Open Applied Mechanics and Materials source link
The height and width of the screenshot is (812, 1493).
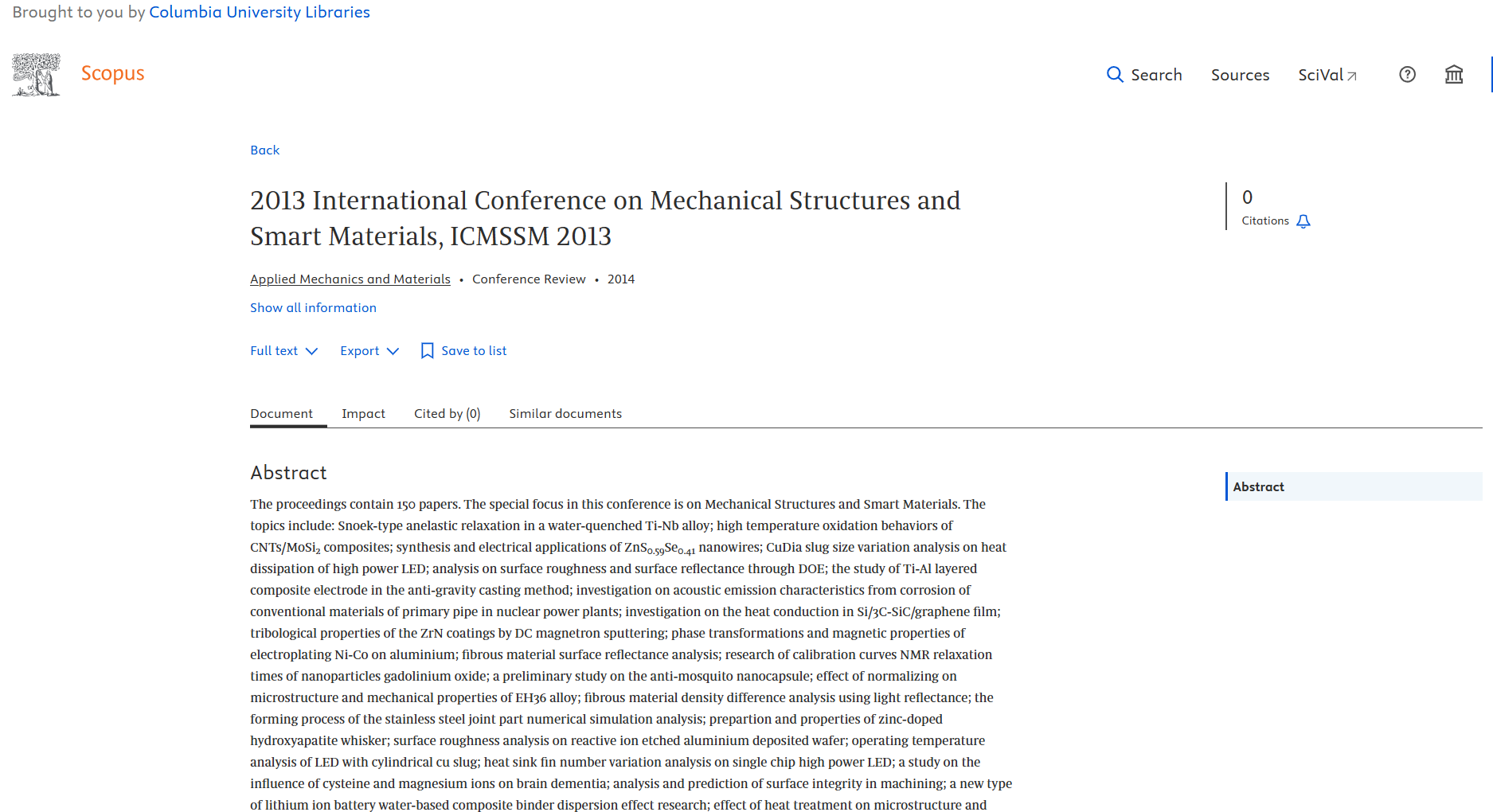tap(350, 279)
